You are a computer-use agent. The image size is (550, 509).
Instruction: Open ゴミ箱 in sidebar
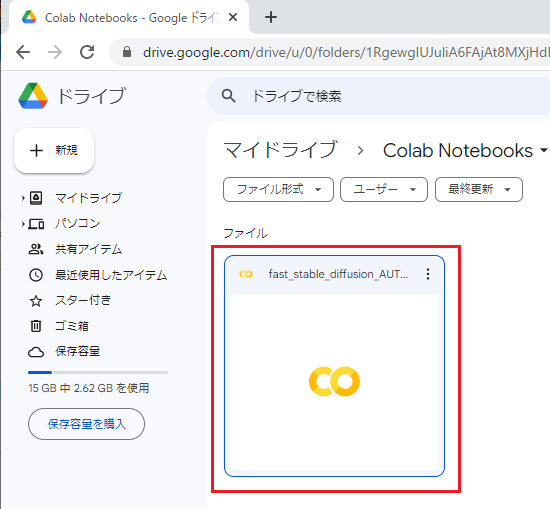click(x=72, y=326)
